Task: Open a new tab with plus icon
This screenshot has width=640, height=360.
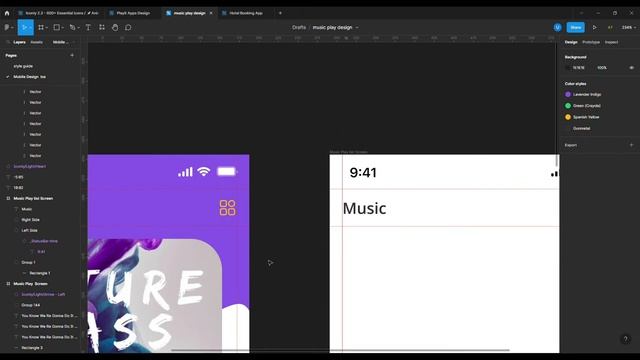Action: click(280, 13)
